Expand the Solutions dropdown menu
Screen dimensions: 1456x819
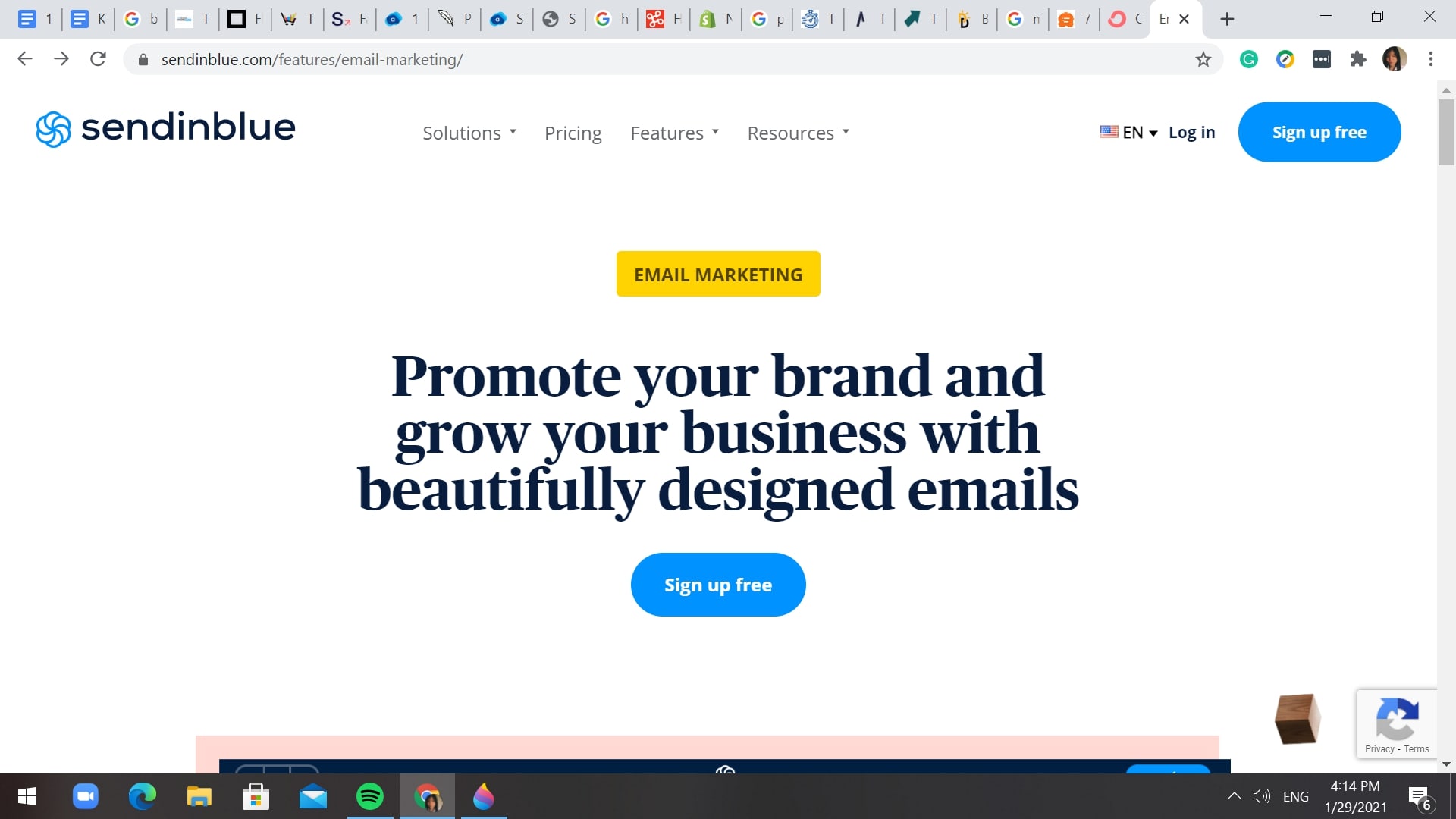pyautogui.click(x=470, y=132)
